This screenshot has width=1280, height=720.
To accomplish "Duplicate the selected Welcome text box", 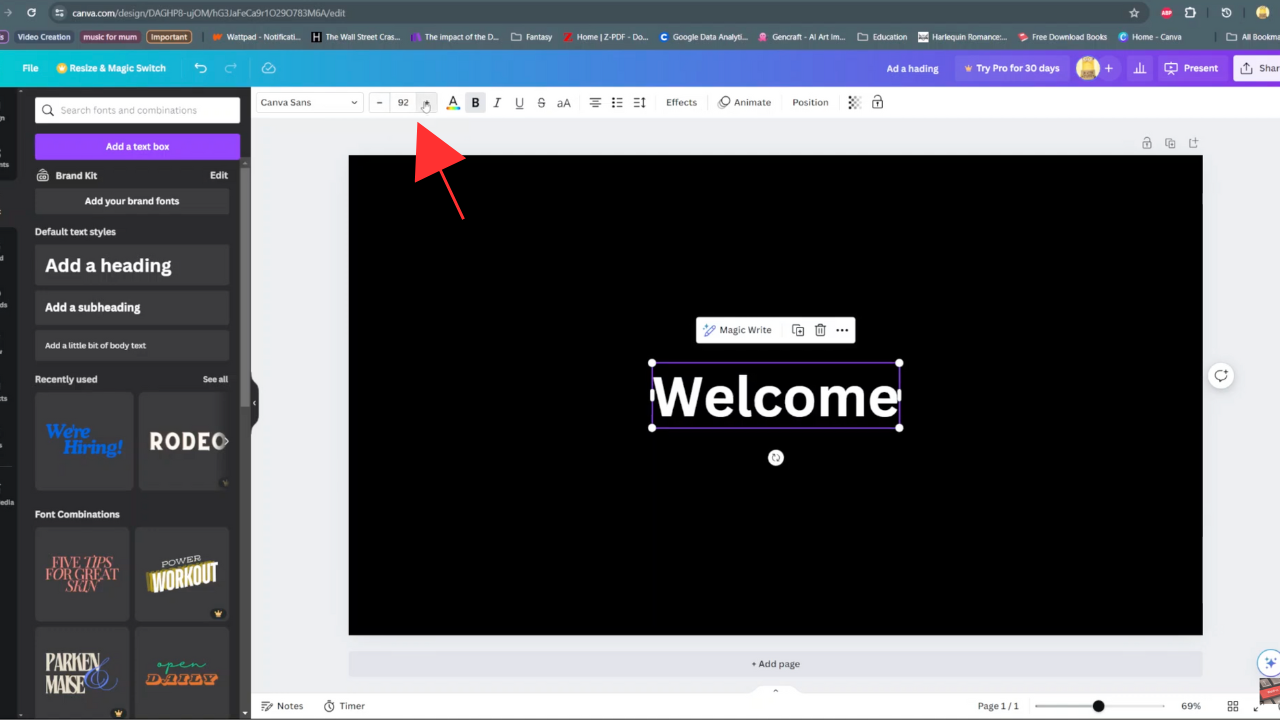I will pos(798,330).
